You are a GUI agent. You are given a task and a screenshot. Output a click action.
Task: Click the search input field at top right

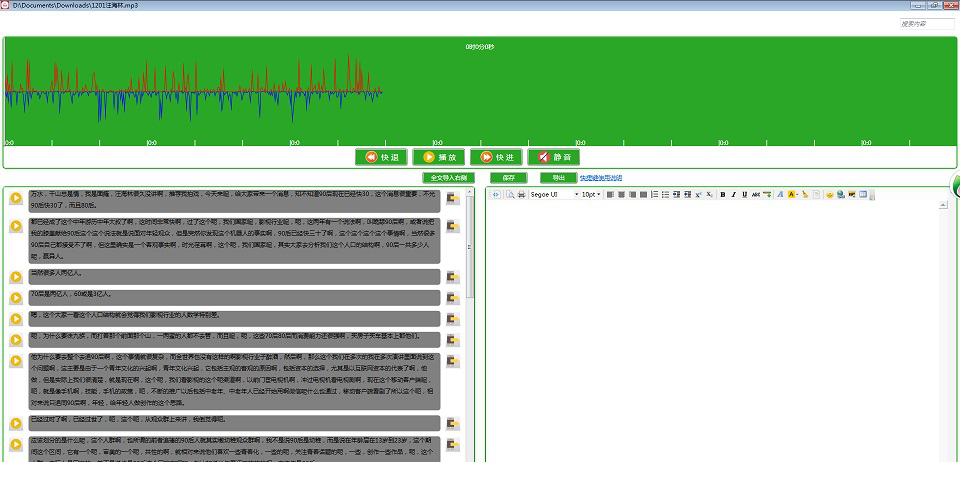[926, 24]
